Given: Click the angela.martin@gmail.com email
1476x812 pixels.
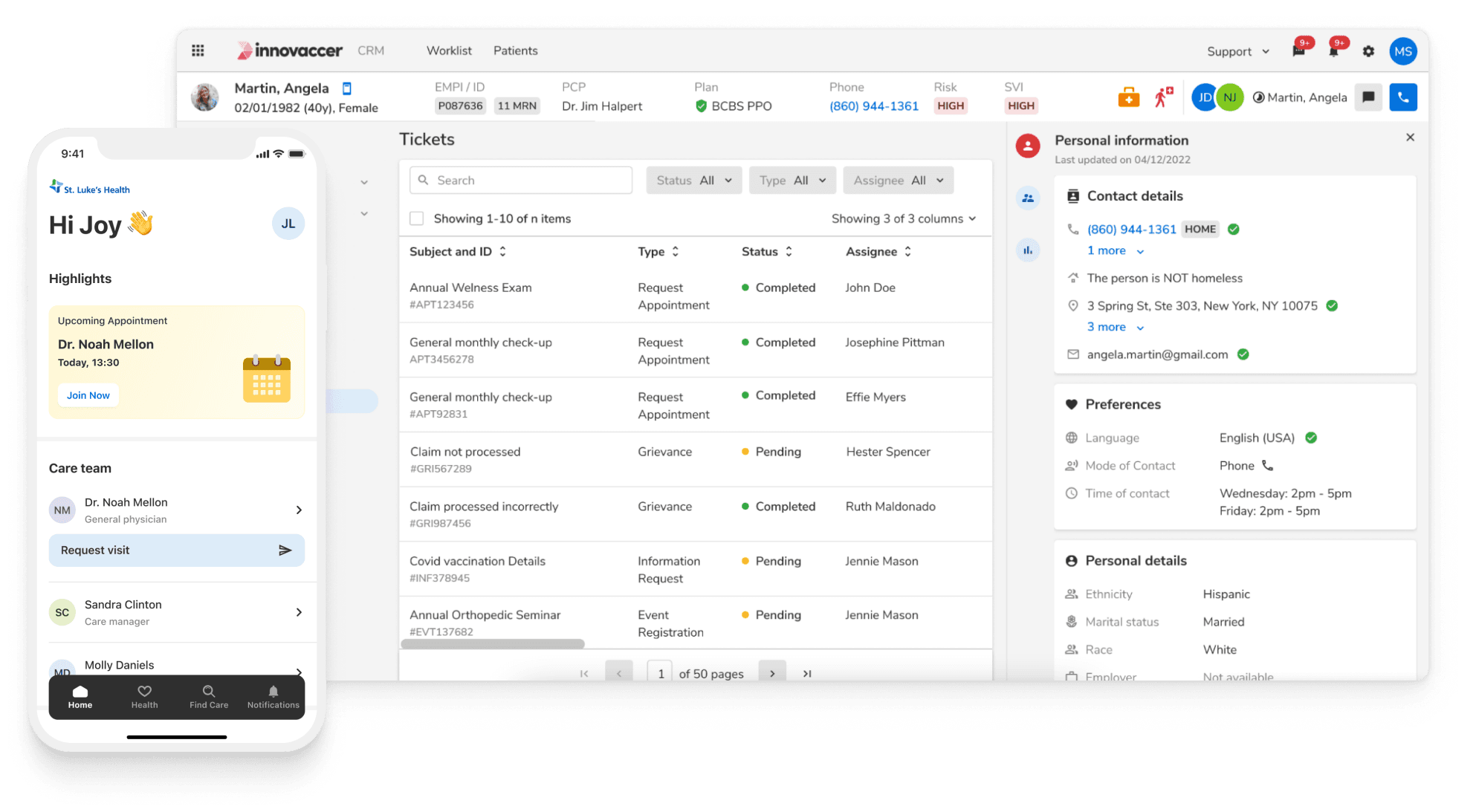Looking at the screenshot, I should tap(1157, 354).
